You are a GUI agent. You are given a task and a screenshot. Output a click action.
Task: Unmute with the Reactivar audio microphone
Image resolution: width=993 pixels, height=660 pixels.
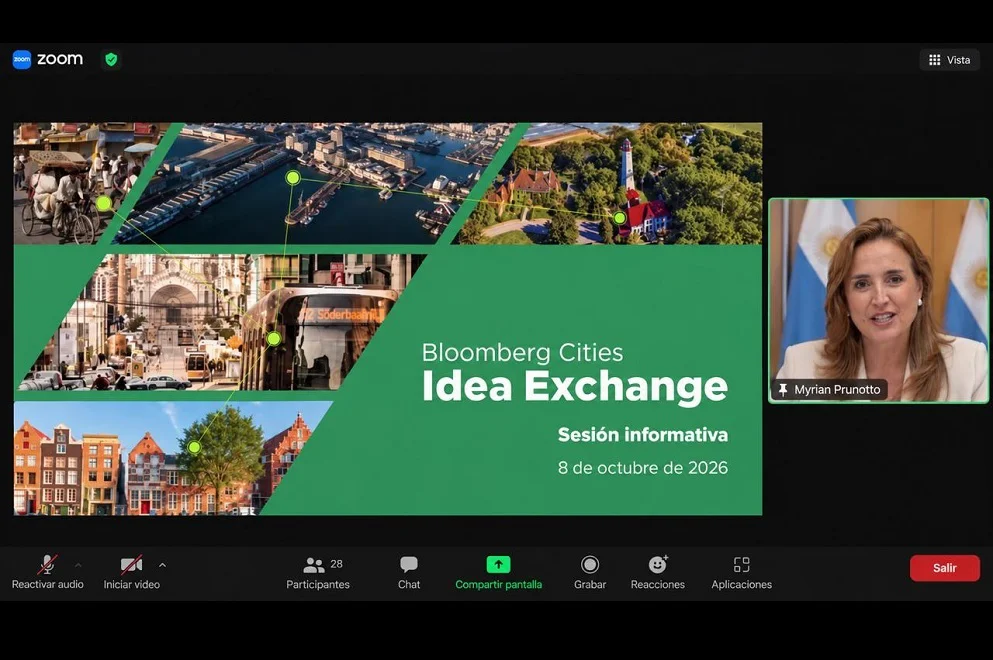[x=47, y=572]
